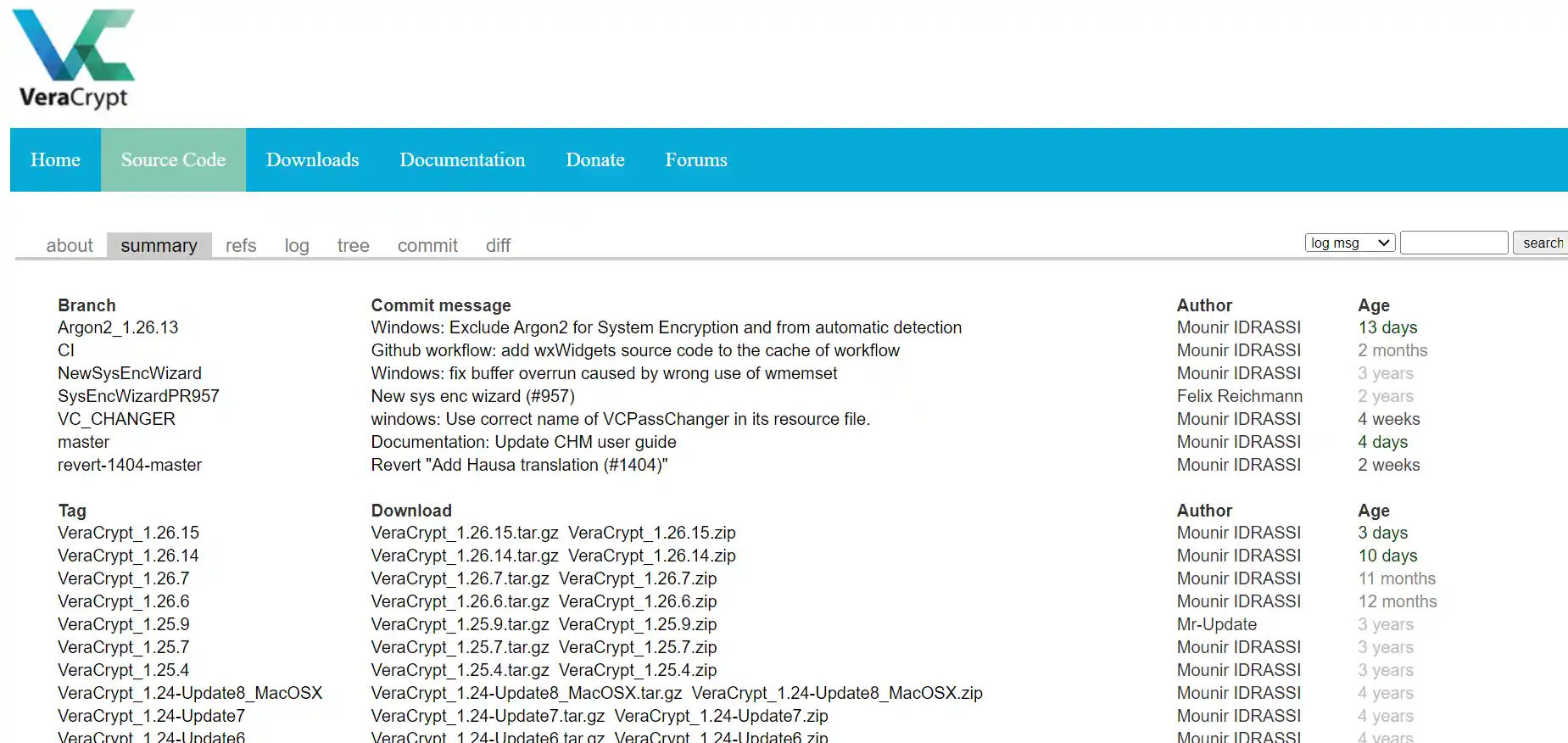Screen dimensions: 1568x743
Task: Switch to the refs tab
Action: [x=241, y=245]
